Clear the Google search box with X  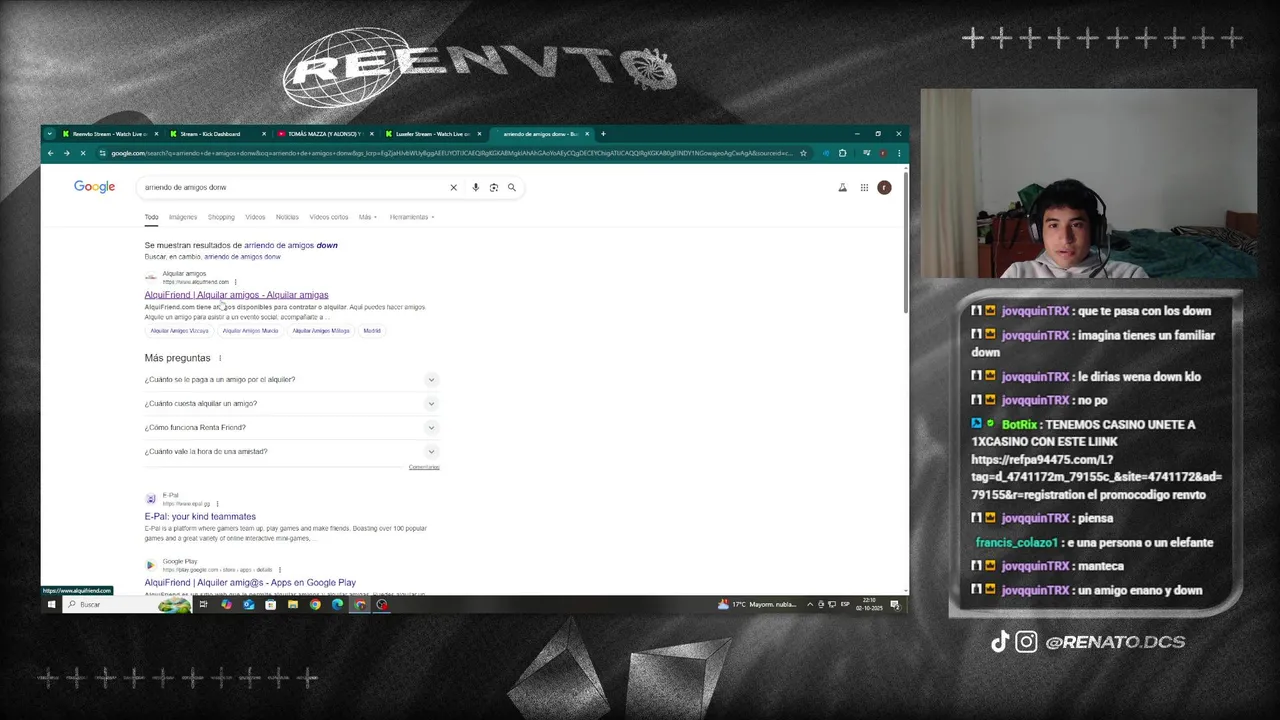click(453, 187)
